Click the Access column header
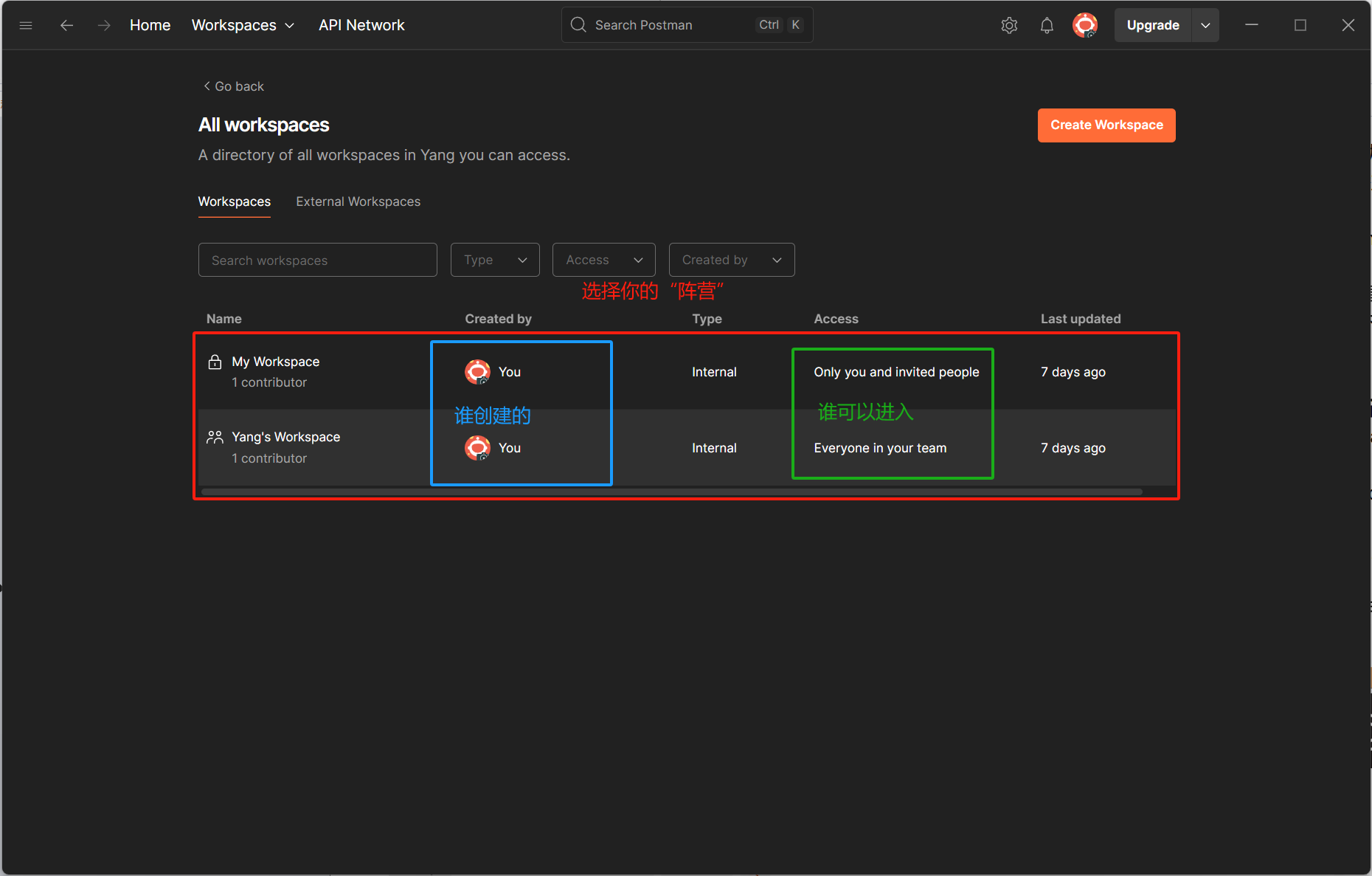This screenshot has height=876, width=1372. [x=836, y=319]
